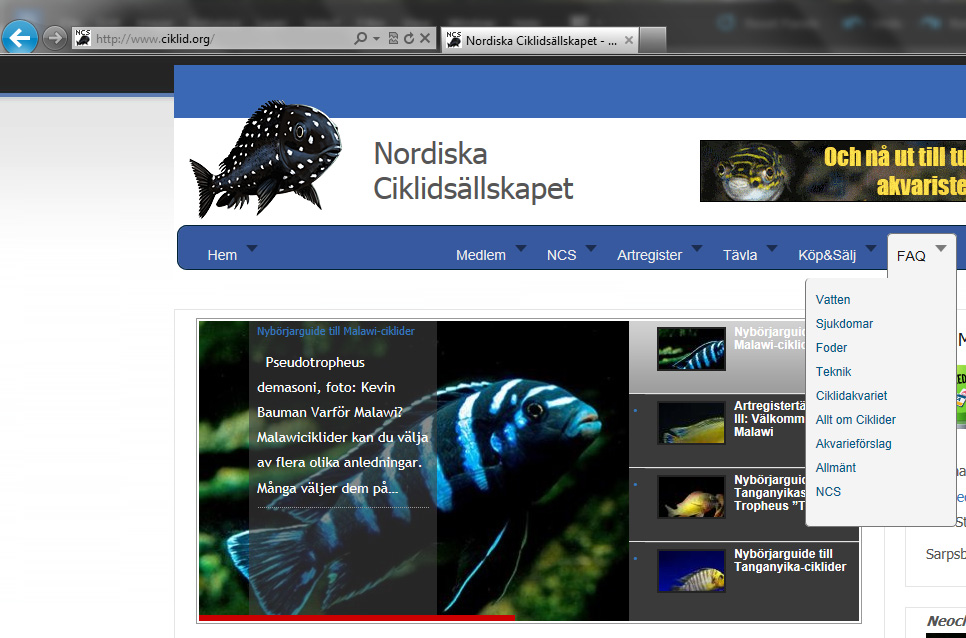The width and height of the screenshot is (966, 638).
Task: Click the spotted fish site logo
Action: 266,159
